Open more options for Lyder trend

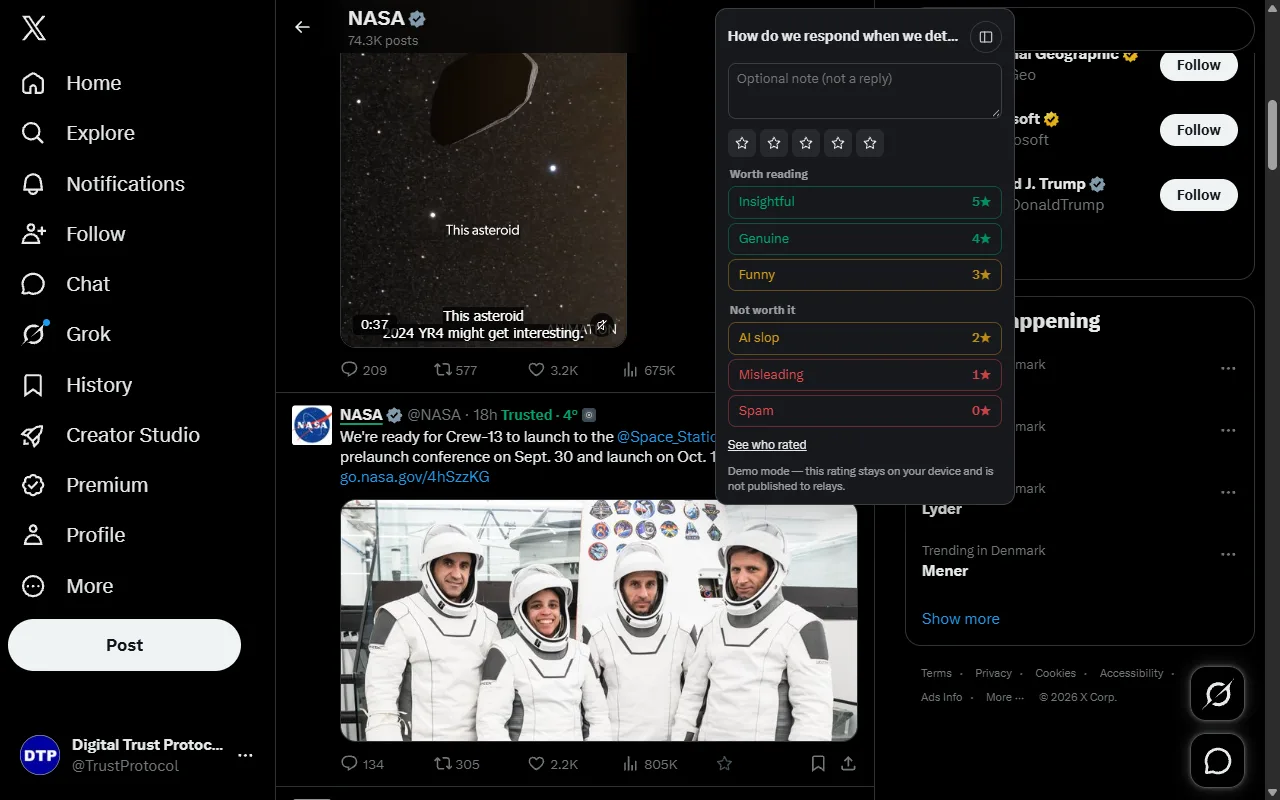pos(1228,492)
